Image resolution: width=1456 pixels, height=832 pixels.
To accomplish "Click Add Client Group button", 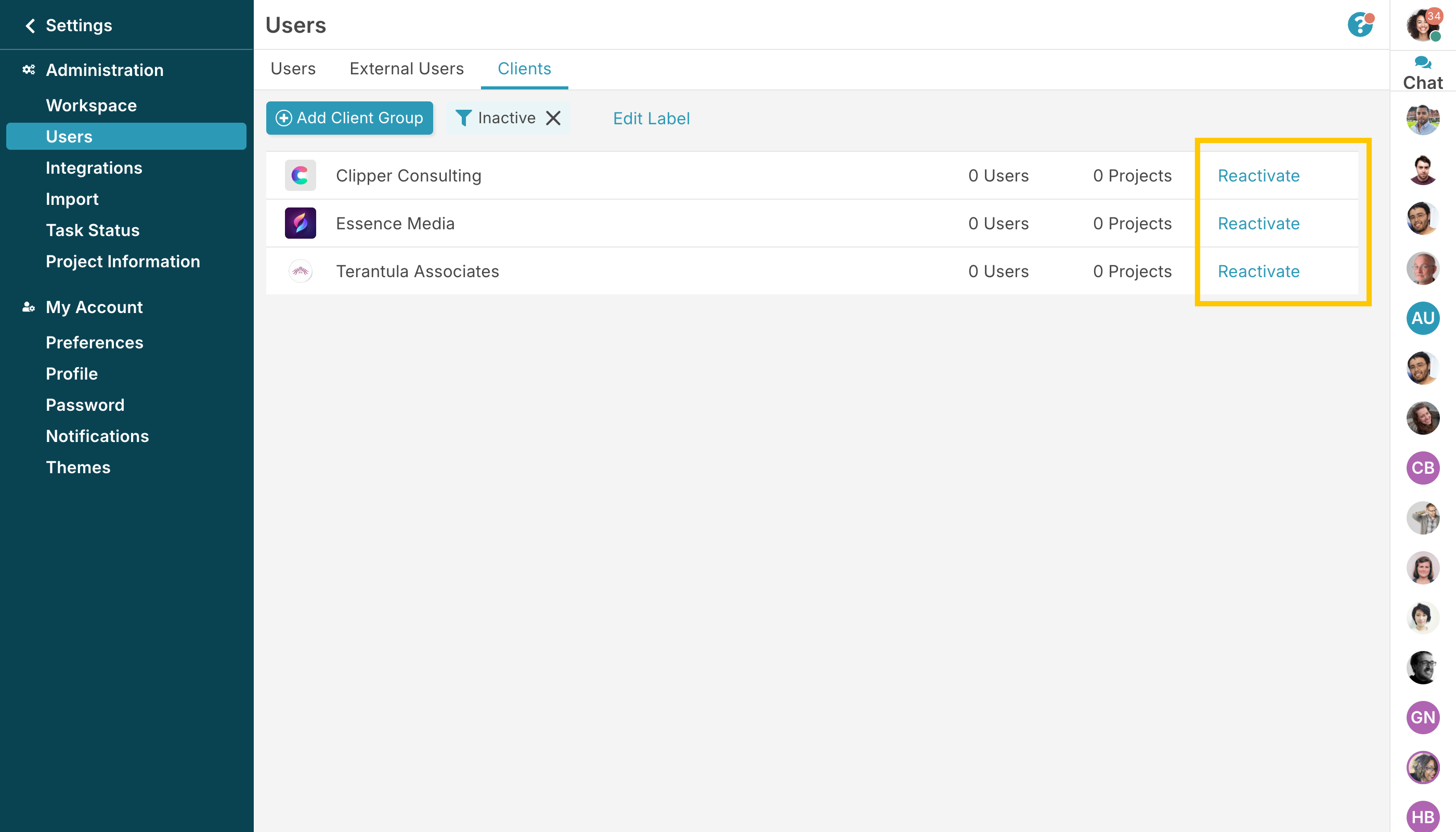I will 349,118.
